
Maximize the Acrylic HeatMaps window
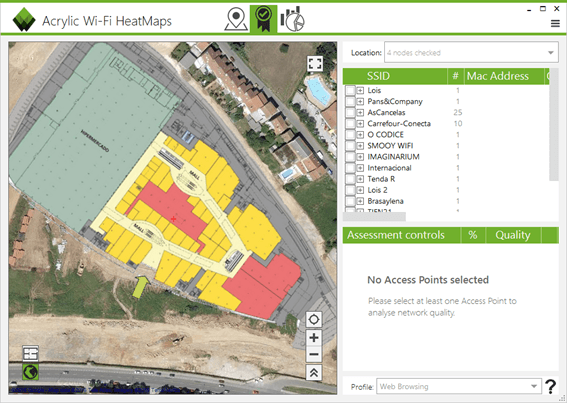(x=543, y=9)
